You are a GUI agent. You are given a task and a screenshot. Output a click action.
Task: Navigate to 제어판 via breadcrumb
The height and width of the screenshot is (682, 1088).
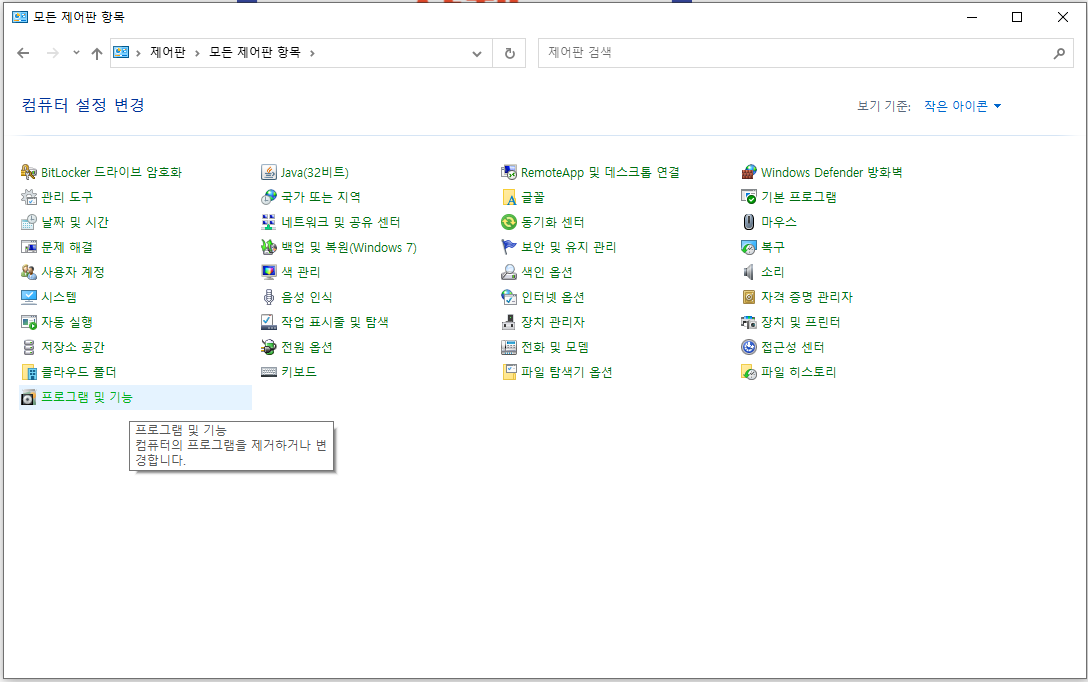[x=166, y=53]
